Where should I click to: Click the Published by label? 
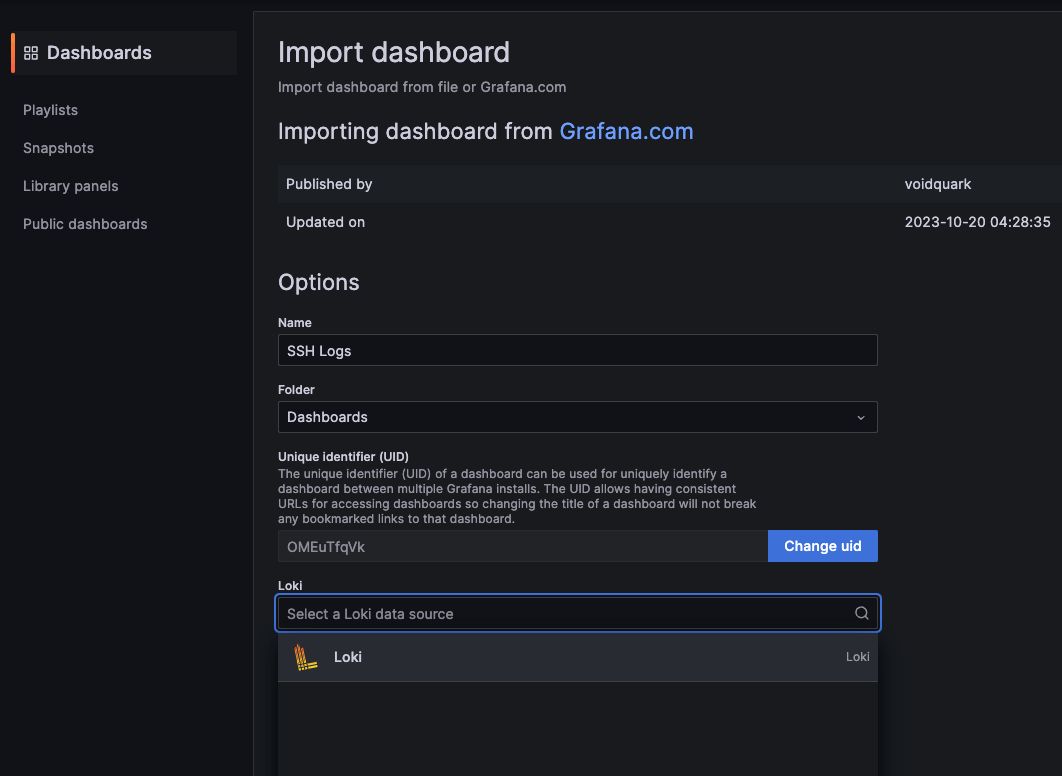click(x=328, y=184)
